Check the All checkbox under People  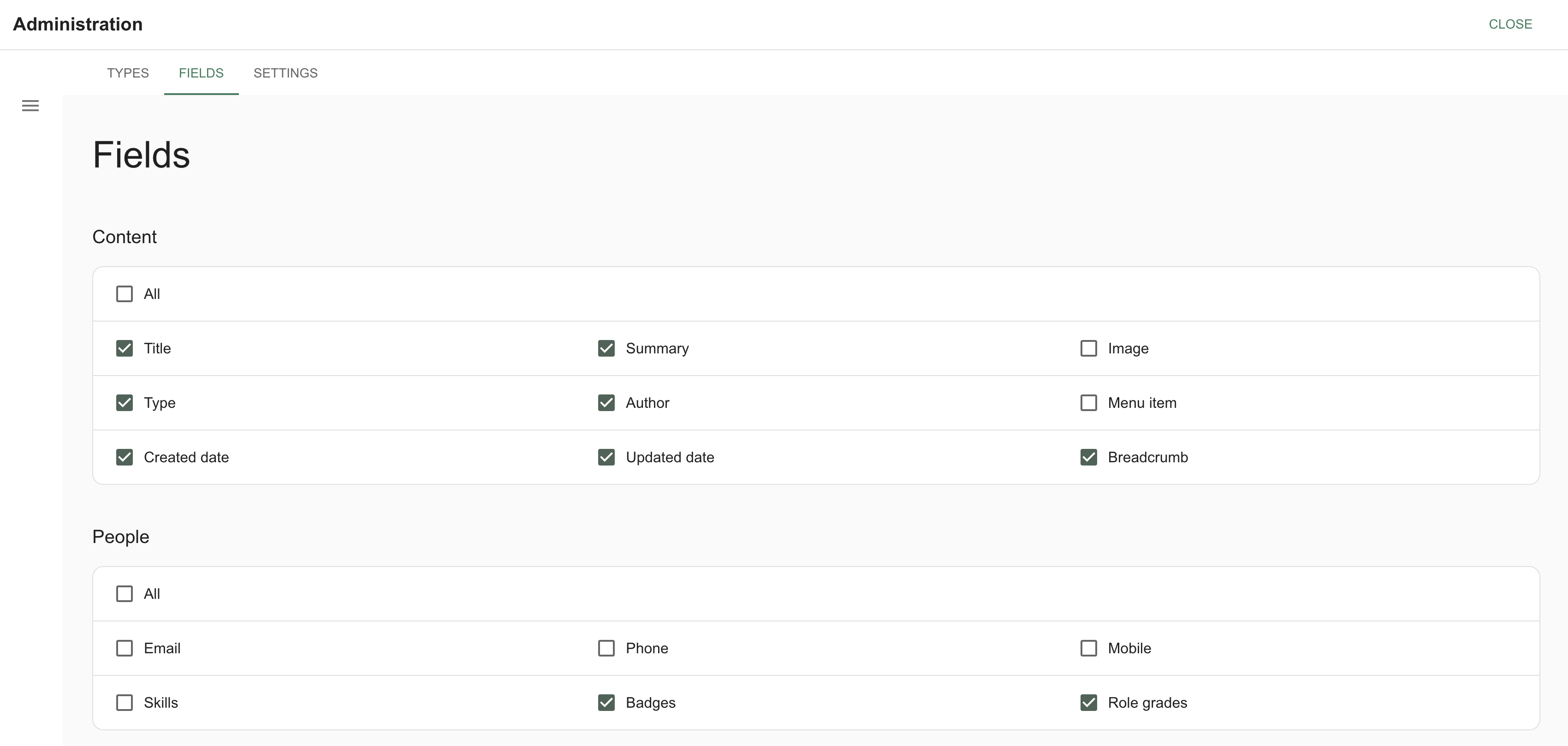pos(124,593)
